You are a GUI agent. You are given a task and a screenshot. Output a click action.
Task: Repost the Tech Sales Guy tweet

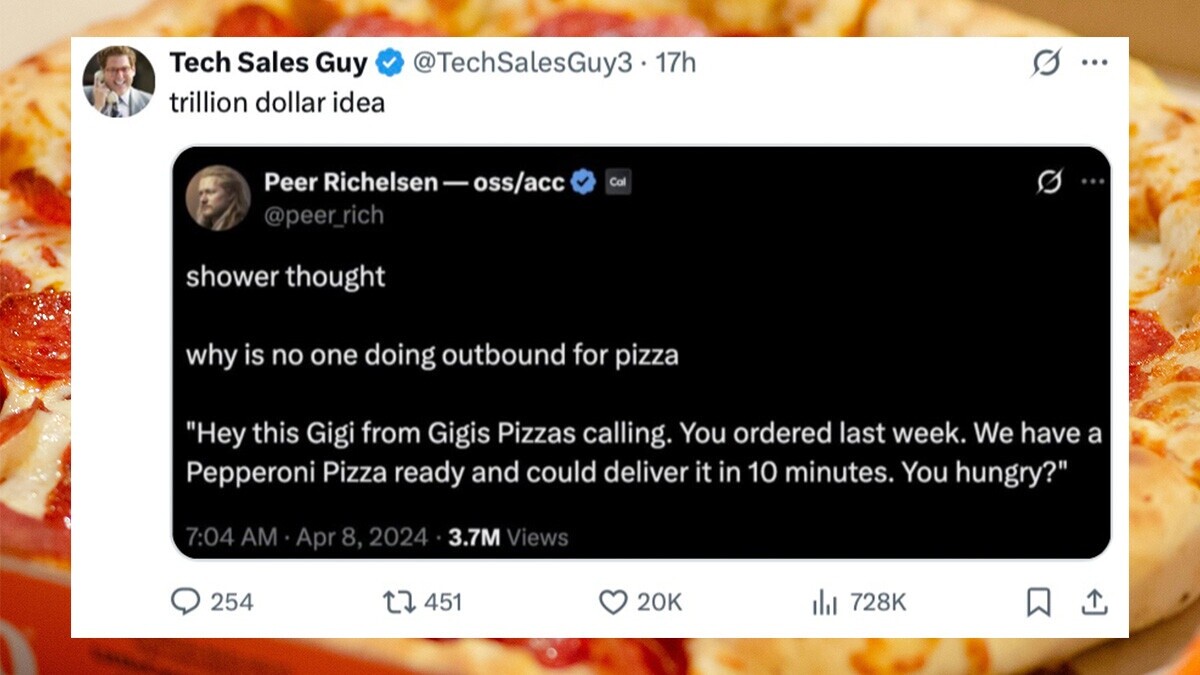[x=398, y=601]
